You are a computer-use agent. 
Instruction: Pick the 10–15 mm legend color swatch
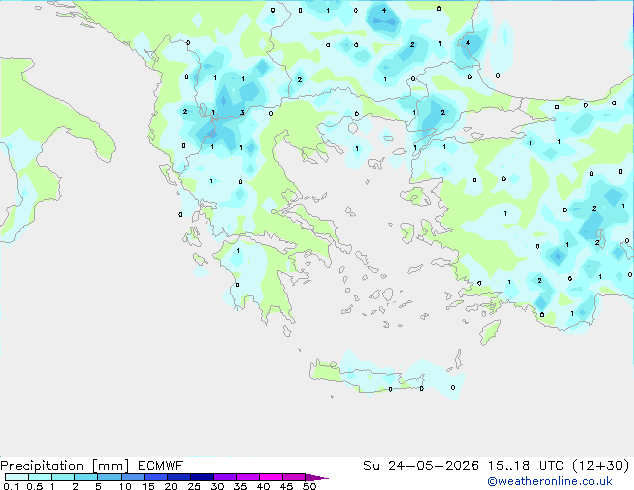[x=132, y=477]
